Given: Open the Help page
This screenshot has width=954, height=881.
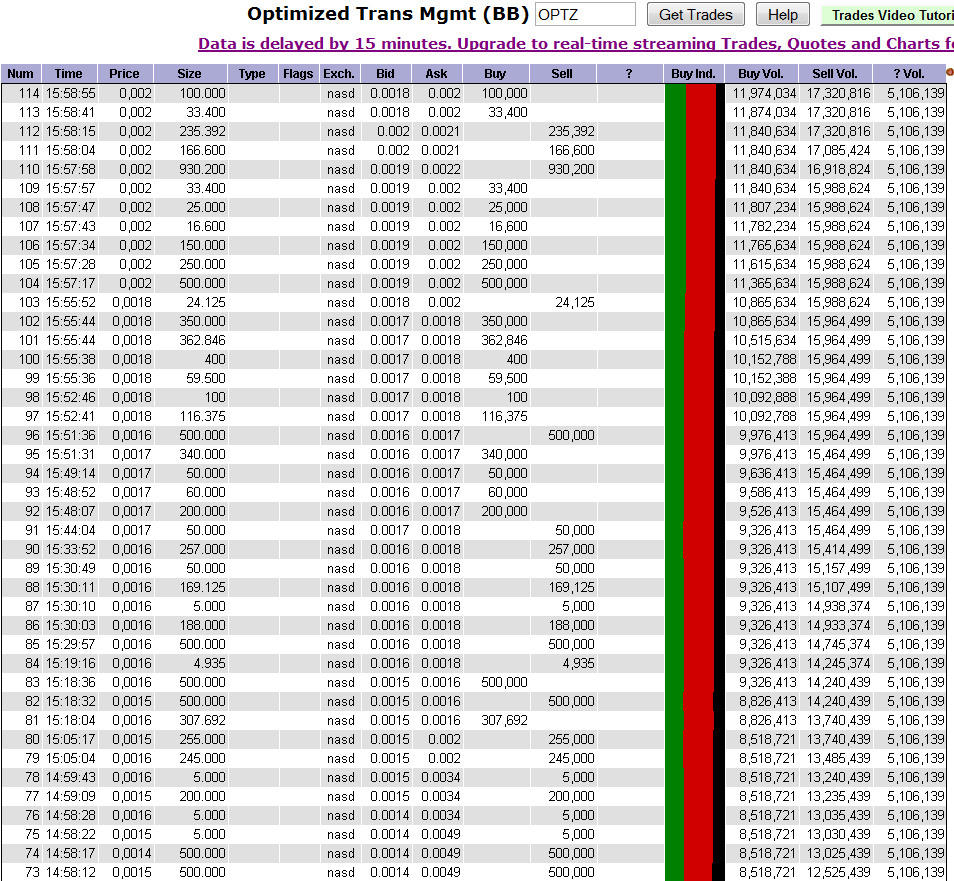Looking at the screenshot, I should (783, 14).
